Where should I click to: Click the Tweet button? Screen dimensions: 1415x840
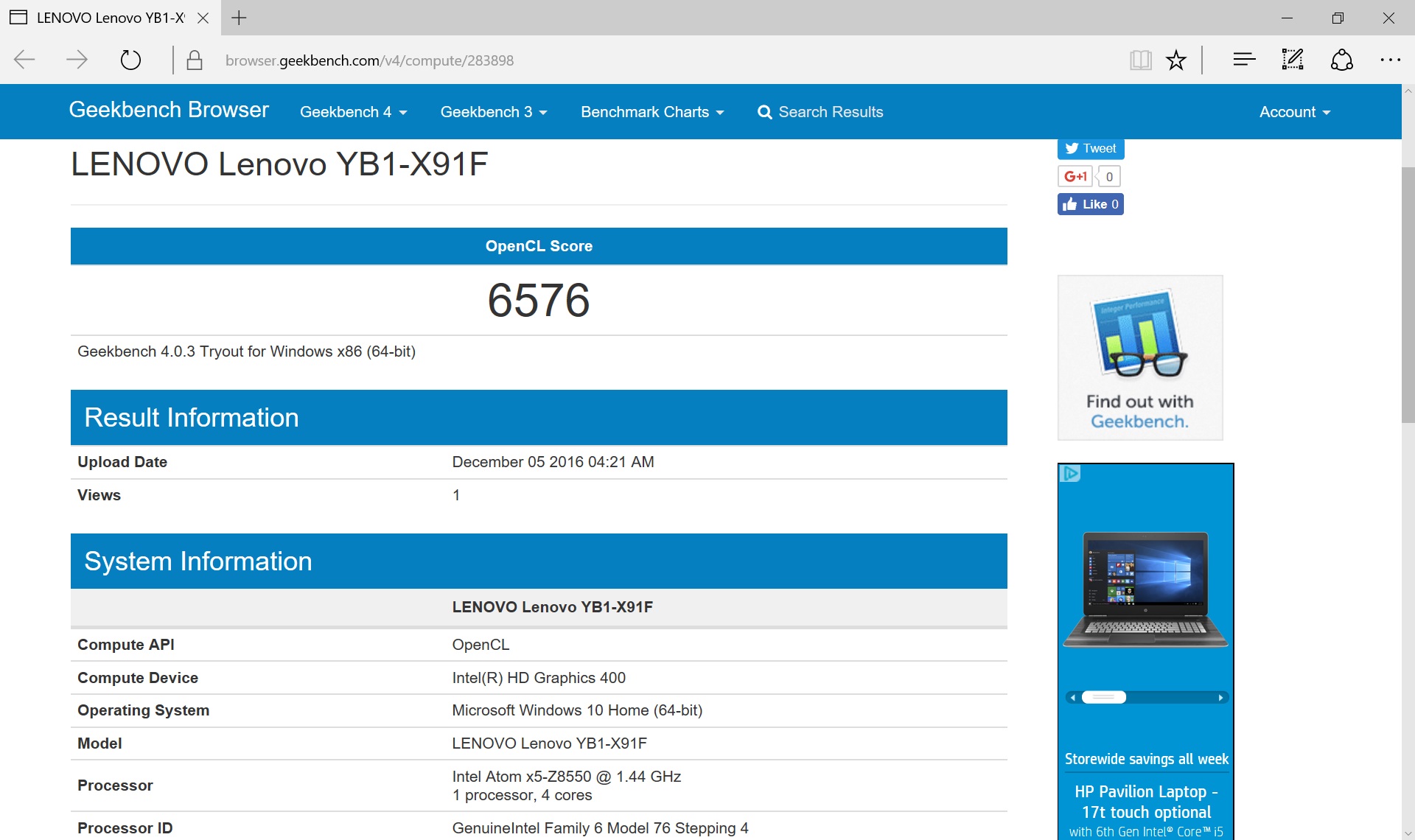point(1090,148)
